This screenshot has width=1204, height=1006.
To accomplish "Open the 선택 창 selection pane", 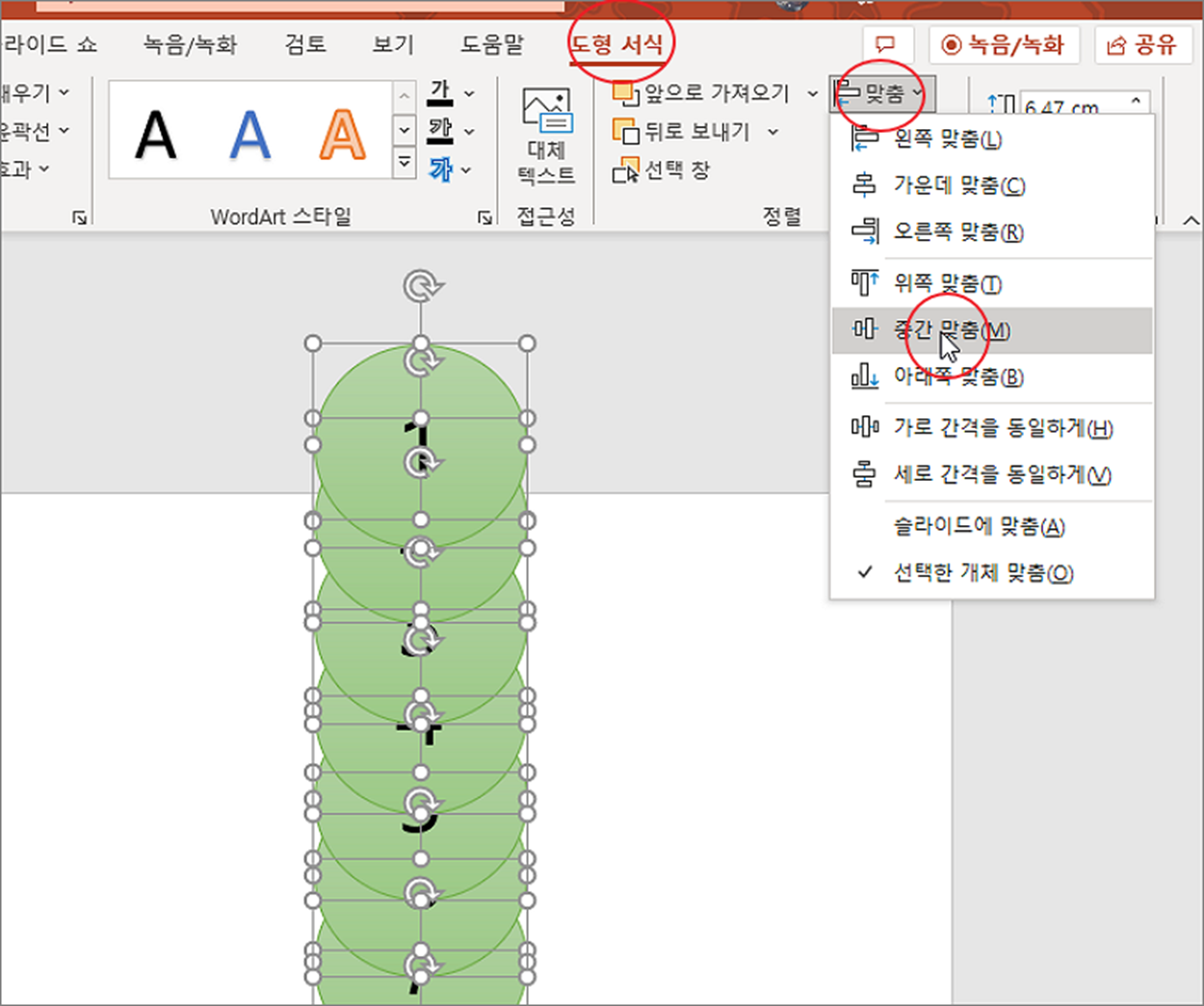I will point(662,171).
